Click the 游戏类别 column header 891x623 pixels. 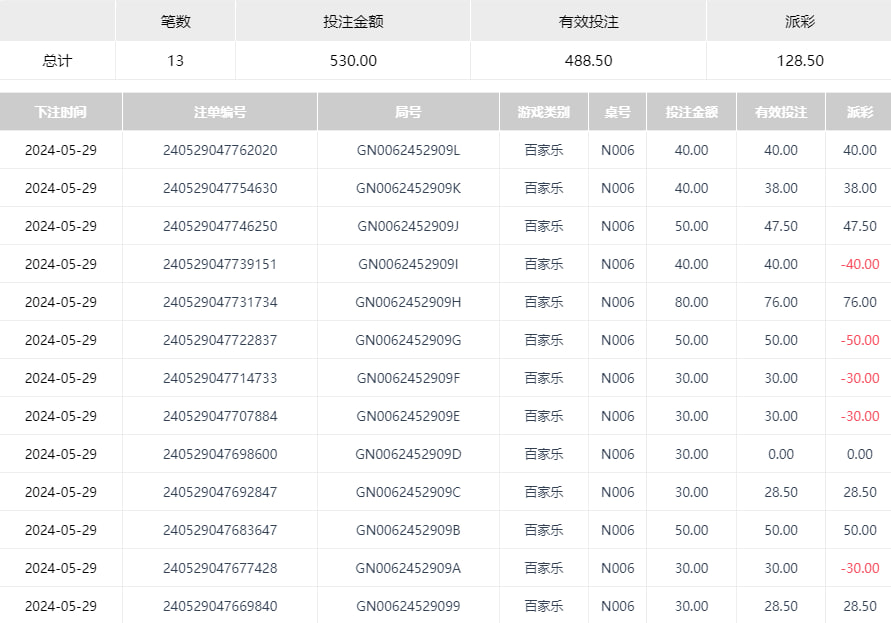click(x=544, y=112)
